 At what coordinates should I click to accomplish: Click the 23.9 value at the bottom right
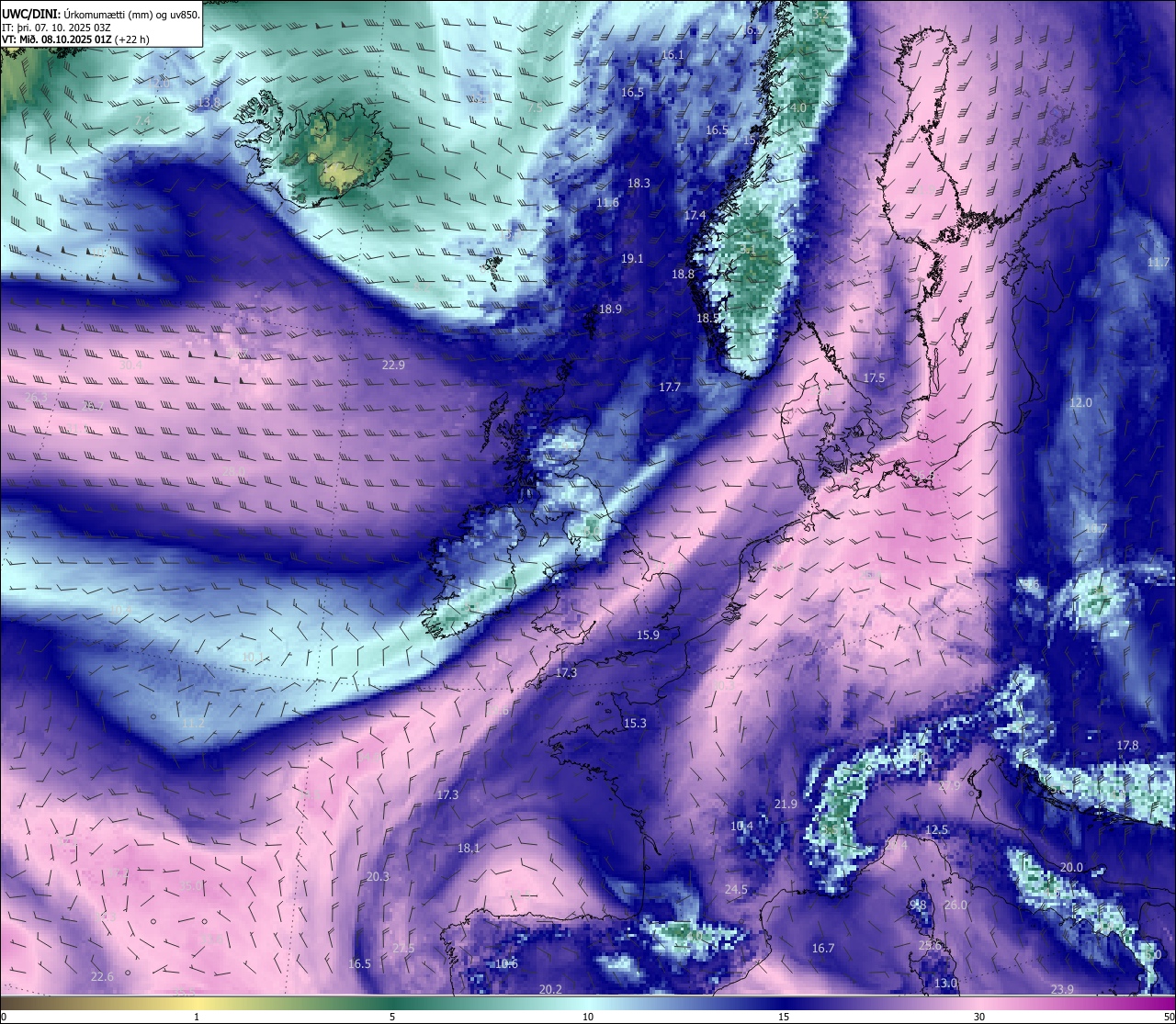[x=1062, y=989]
